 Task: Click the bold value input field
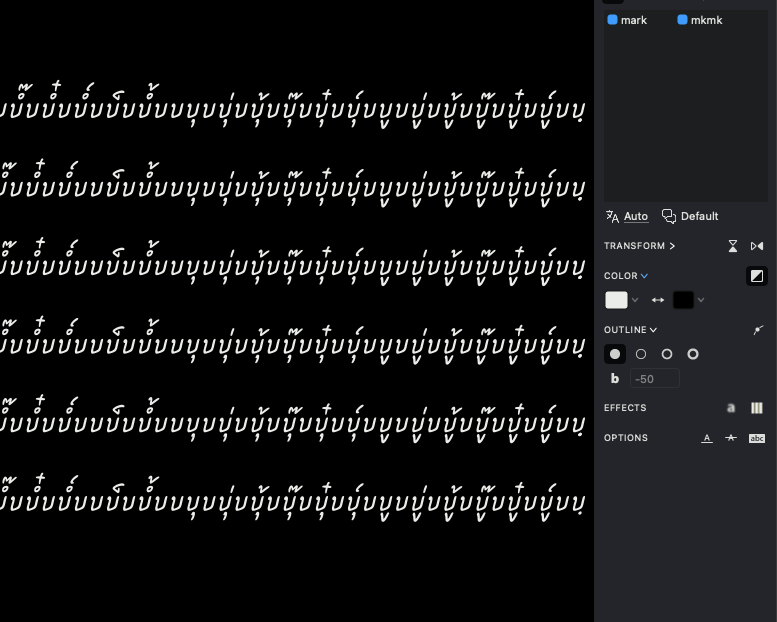click(x=654, y=379)
